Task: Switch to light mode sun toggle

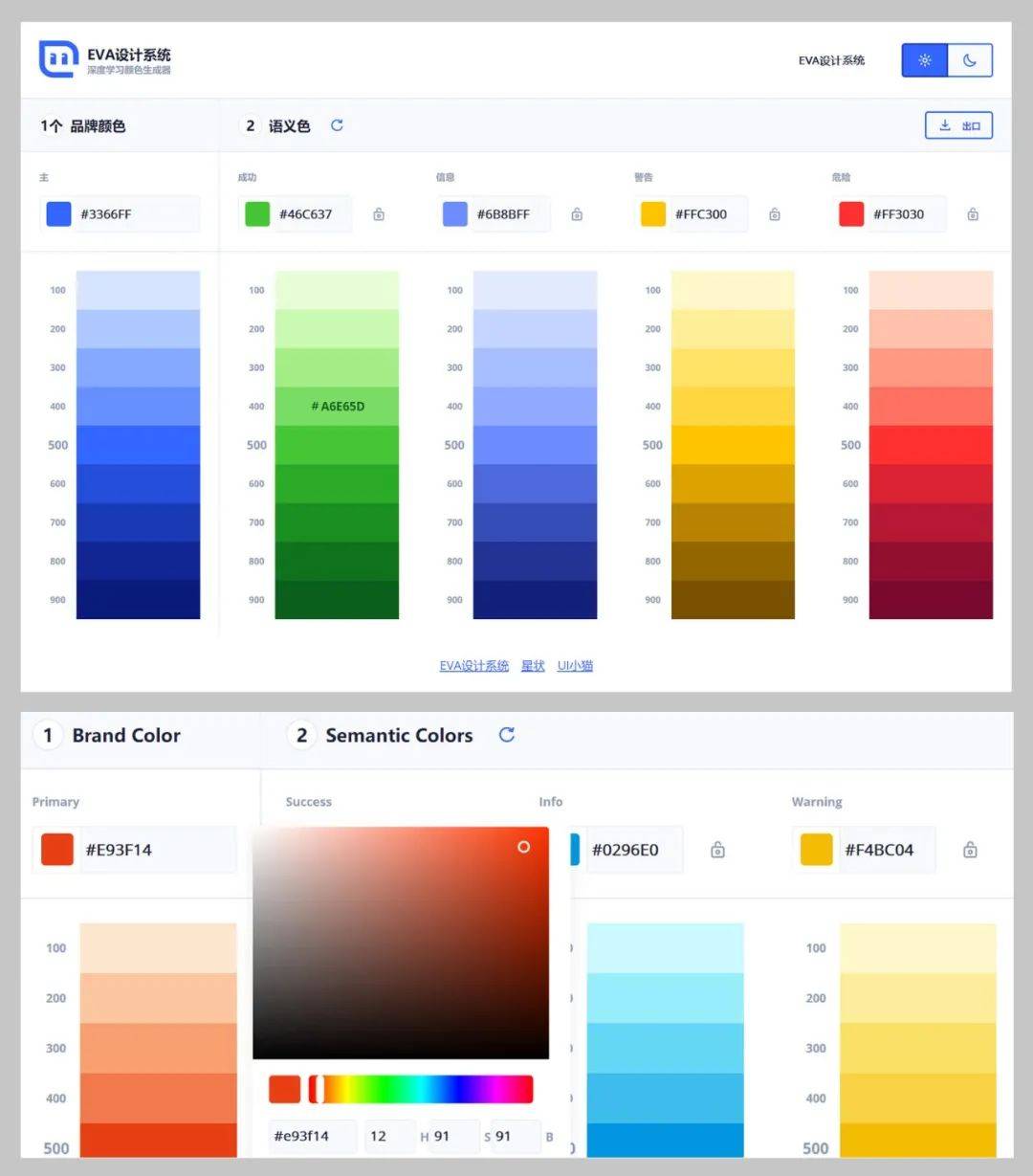Action: tap(924, 60)
